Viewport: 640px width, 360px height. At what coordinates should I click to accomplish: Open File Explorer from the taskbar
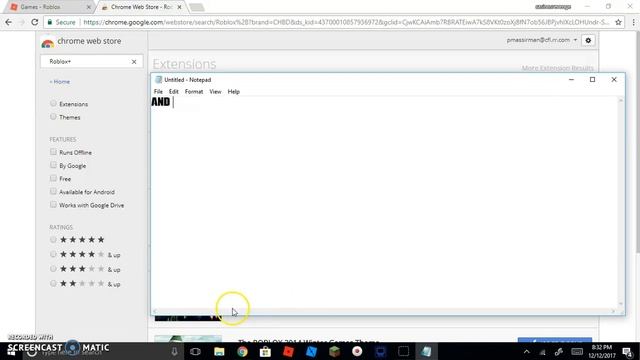219,351
